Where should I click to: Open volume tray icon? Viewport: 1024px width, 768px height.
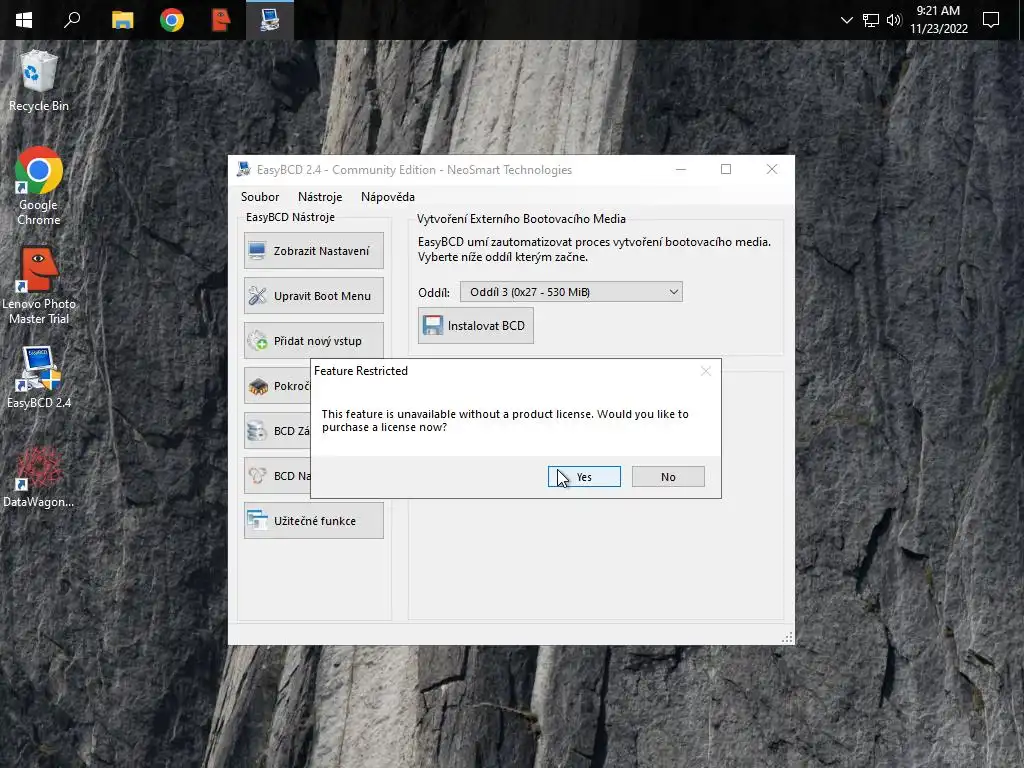tap(894, 20)
